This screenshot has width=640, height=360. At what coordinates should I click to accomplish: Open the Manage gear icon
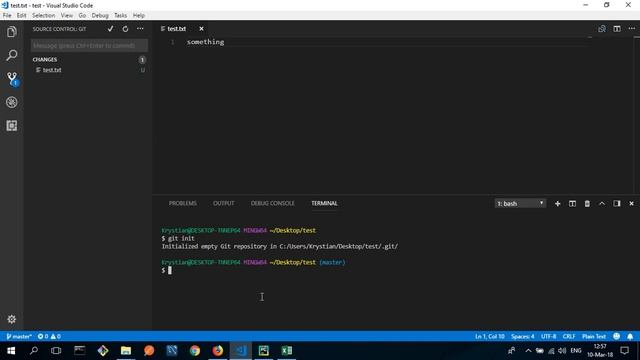pos(11,319)
